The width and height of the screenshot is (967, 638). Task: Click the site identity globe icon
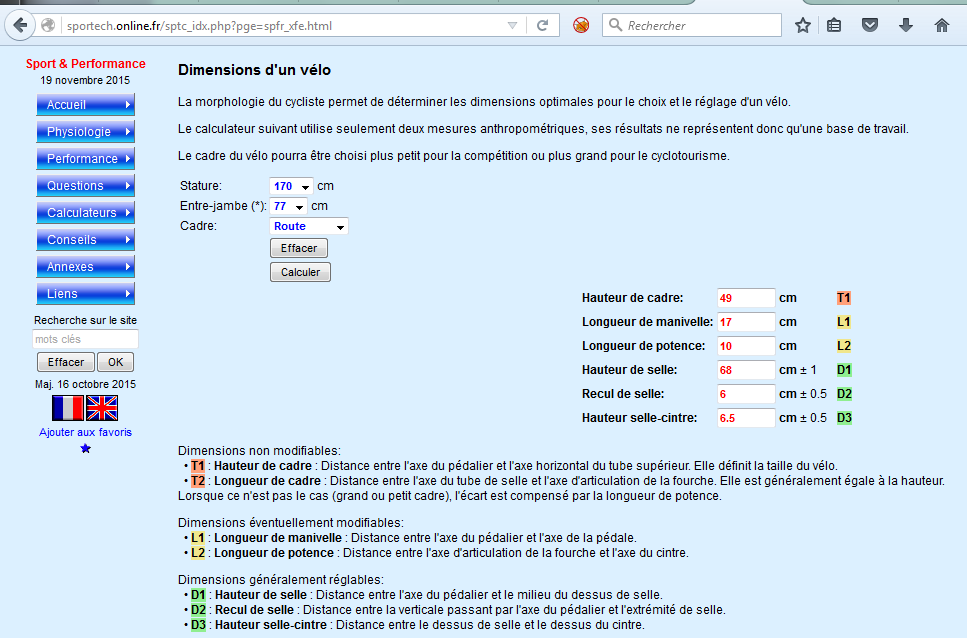[x=48, y=25]
